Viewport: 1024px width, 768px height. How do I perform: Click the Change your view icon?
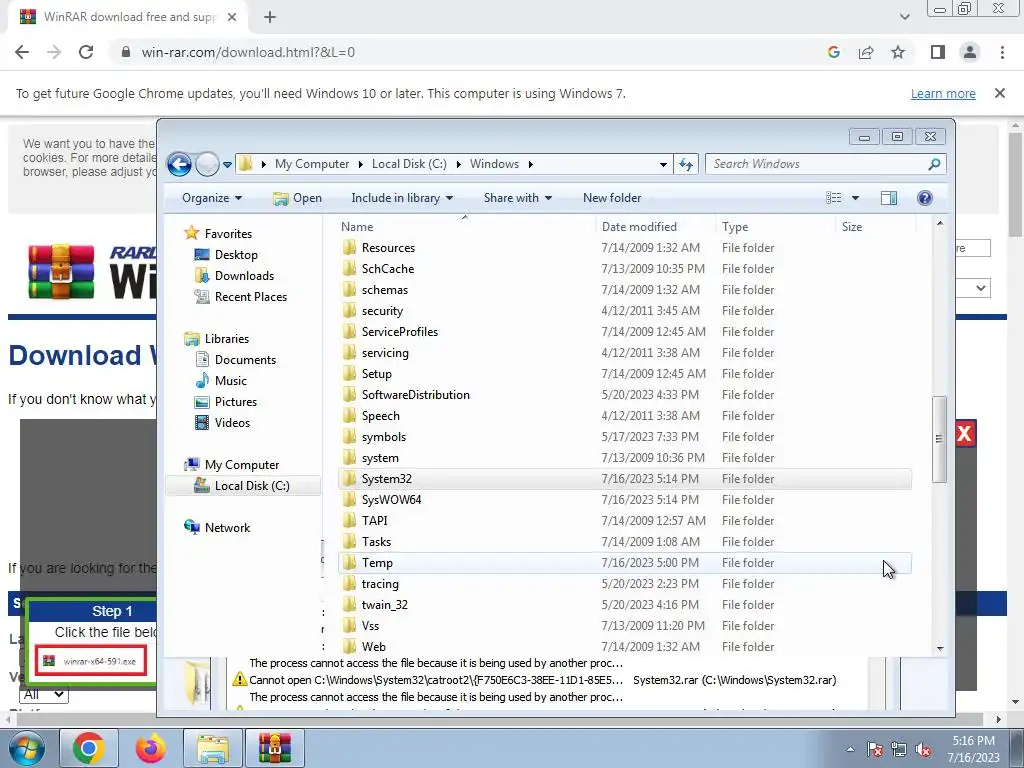click(834, 198)
